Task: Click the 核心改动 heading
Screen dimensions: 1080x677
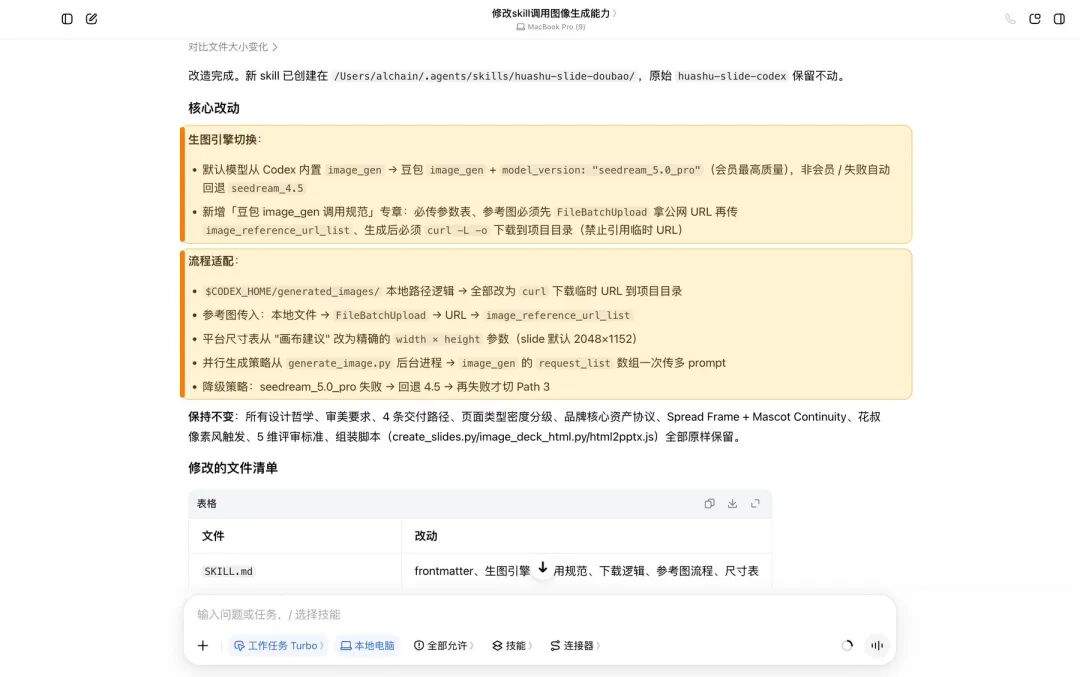Action: tap(214, 108)
